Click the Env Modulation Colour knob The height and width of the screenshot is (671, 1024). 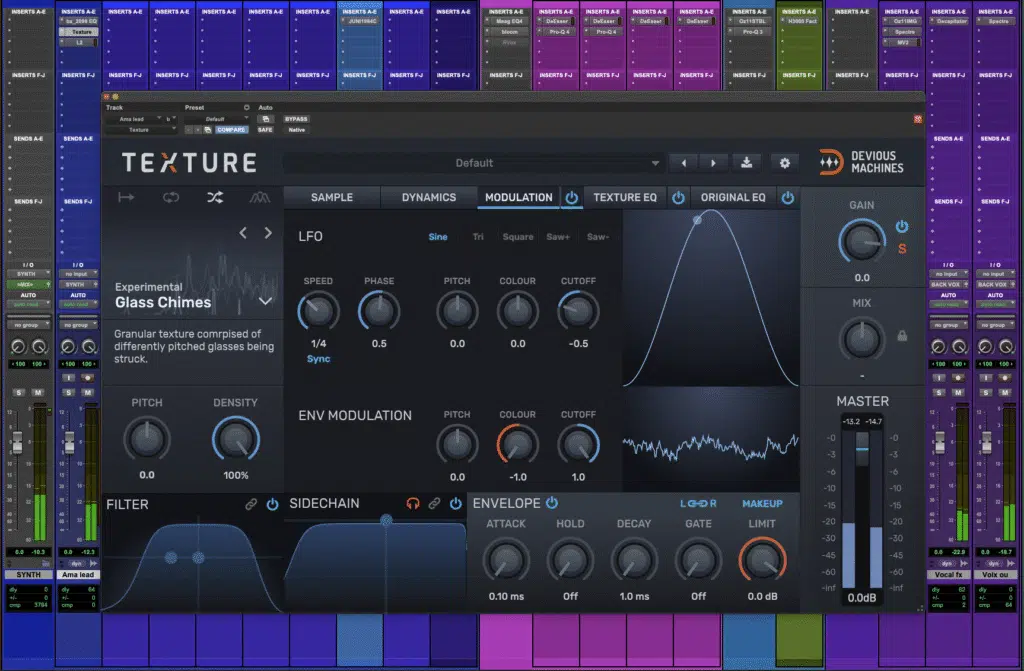click(x=517, y=445)
